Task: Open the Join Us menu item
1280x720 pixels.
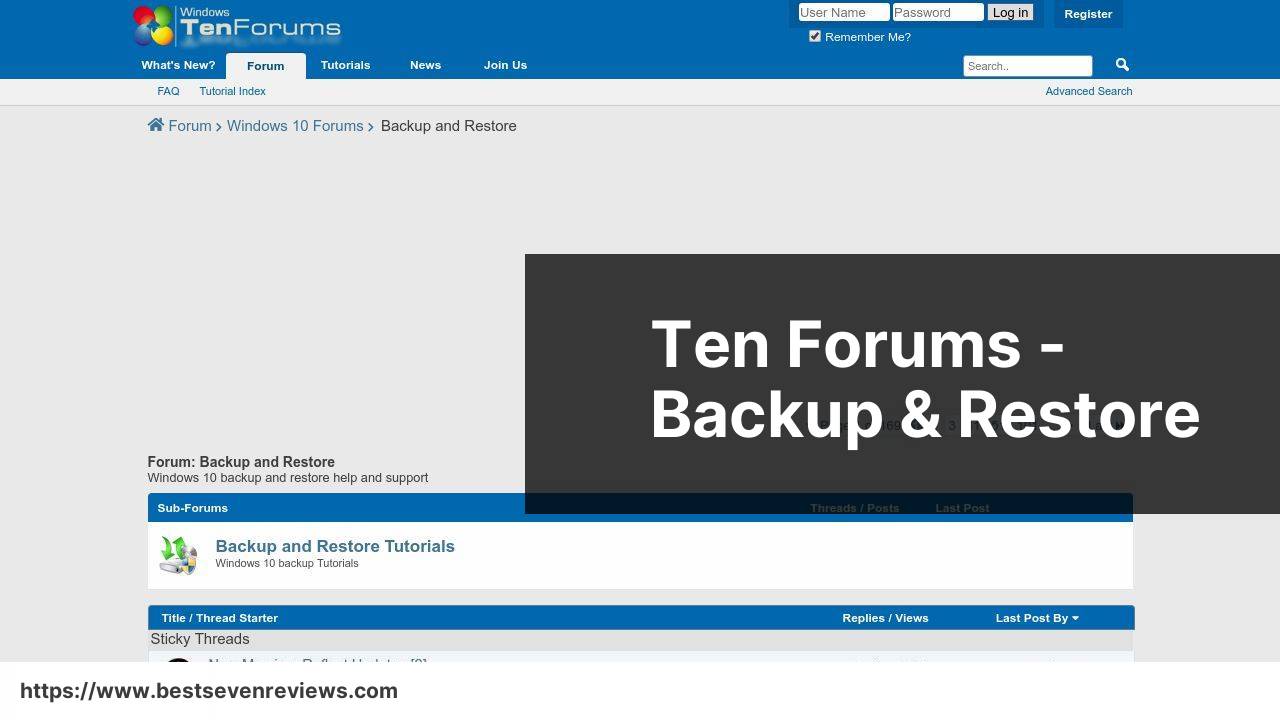Action: coord(505,65)
